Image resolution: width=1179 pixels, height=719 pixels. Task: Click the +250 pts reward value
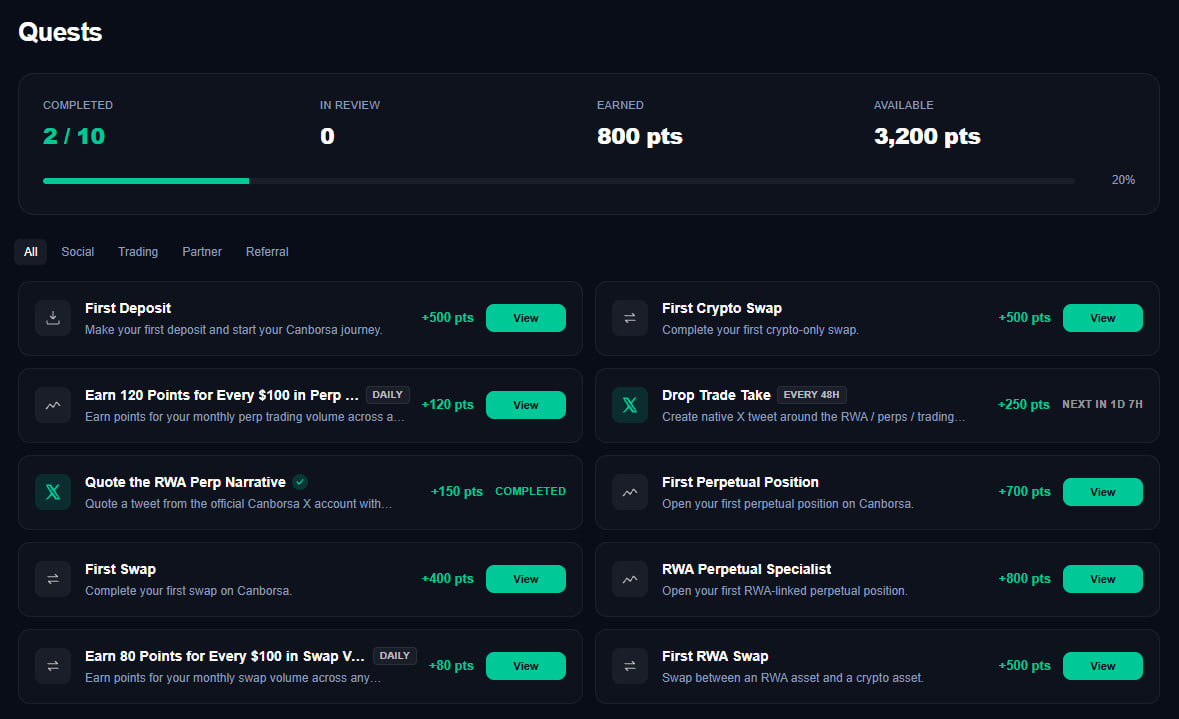[1023, 405]
